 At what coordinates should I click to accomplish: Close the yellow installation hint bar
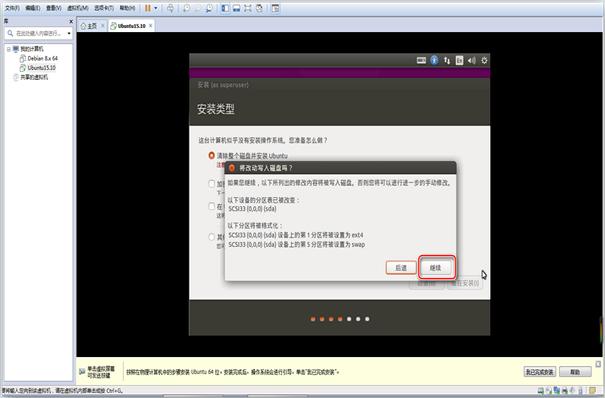tap(598, 364)
